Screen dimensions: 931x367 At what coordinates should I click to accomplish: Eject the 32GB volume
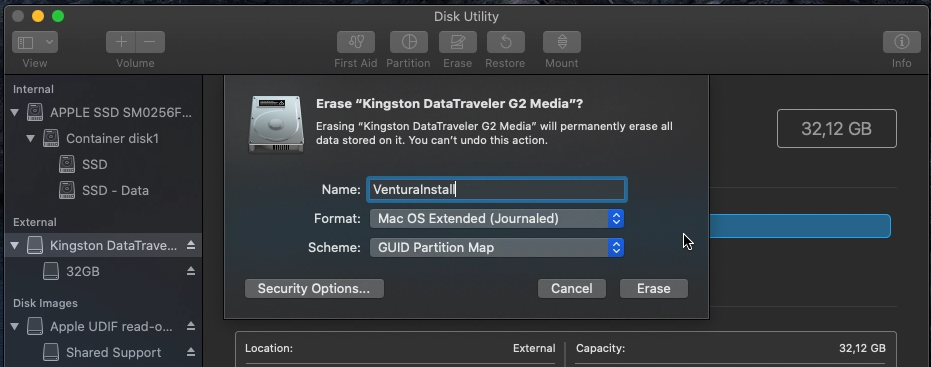pos(191,271)
